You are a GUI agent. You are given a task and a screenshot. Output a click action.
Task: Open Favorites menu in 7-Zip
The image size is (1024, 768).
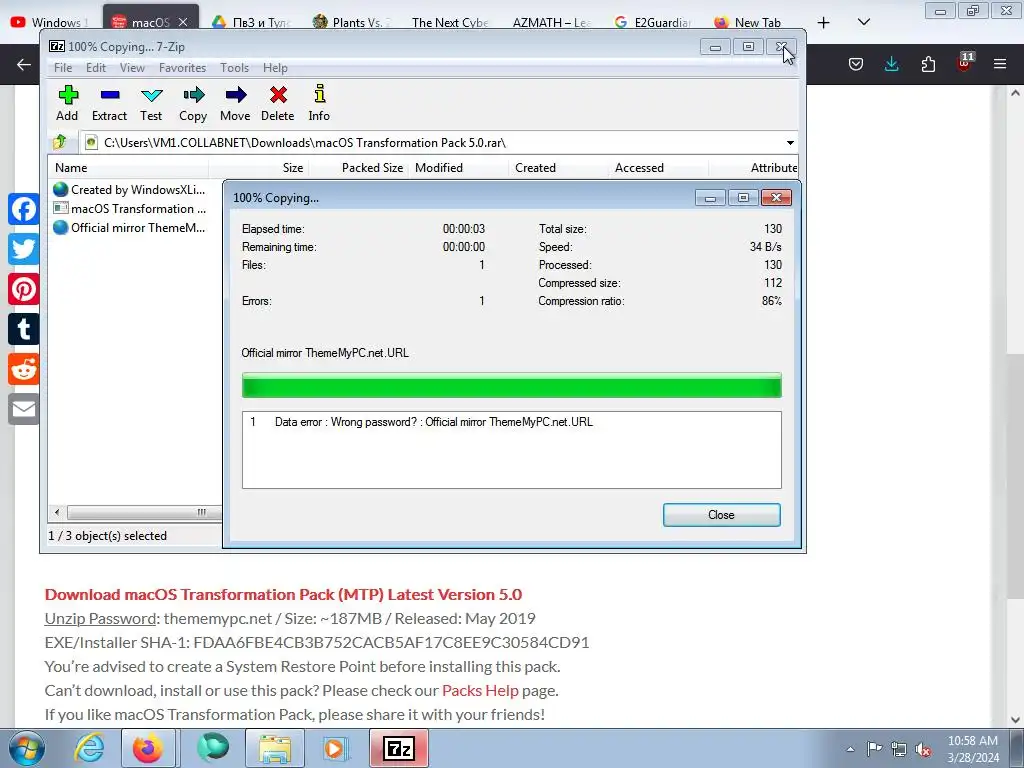[x=182, y=68]
